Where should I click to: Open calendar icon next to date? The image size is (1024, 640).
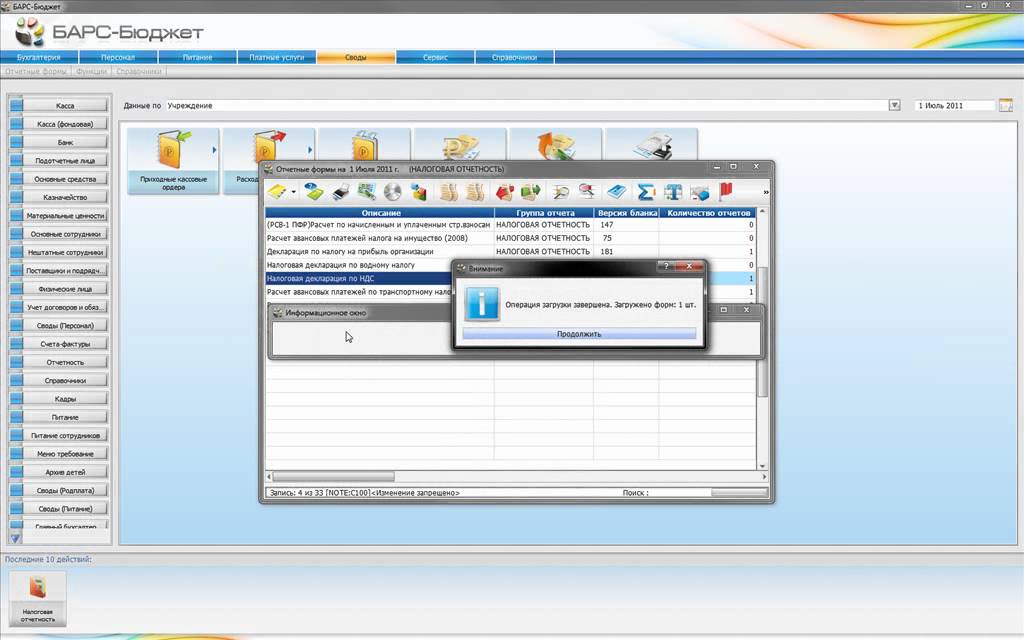click(x=1006, y=105)
